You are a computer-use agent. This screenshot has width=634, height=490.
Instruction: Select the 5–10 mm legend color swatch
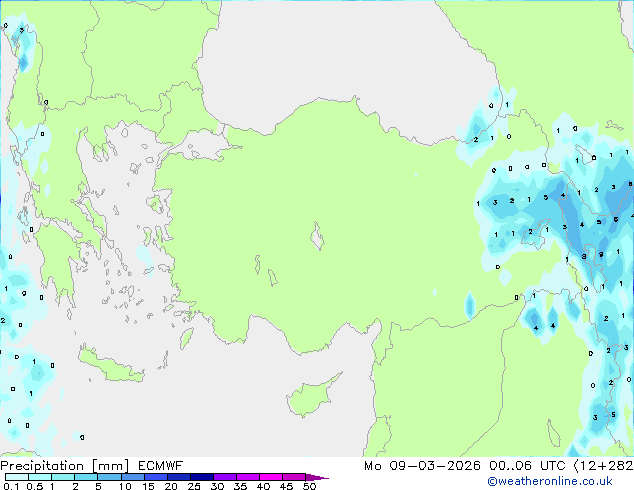click(109, 477)
